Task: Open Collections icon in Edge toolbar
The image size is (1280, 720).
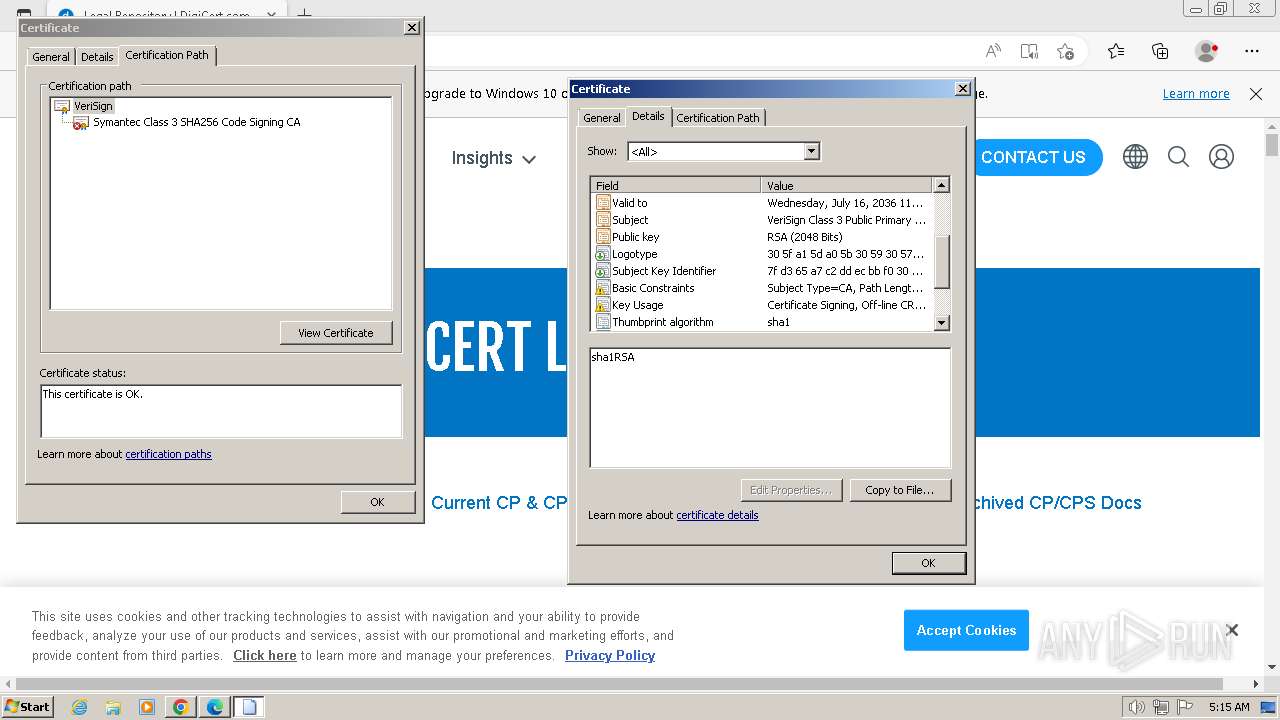Action: (1160, 51)
